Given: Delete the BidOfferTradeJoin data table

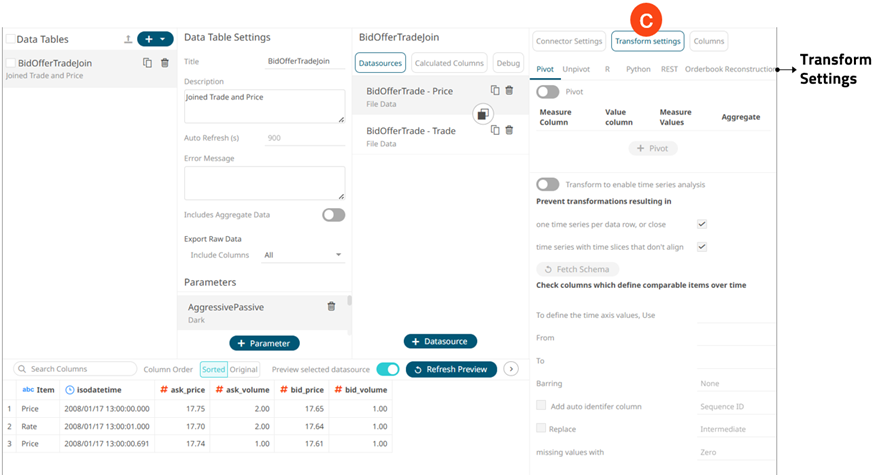Looking at the screenshot, I should [165, 63].
